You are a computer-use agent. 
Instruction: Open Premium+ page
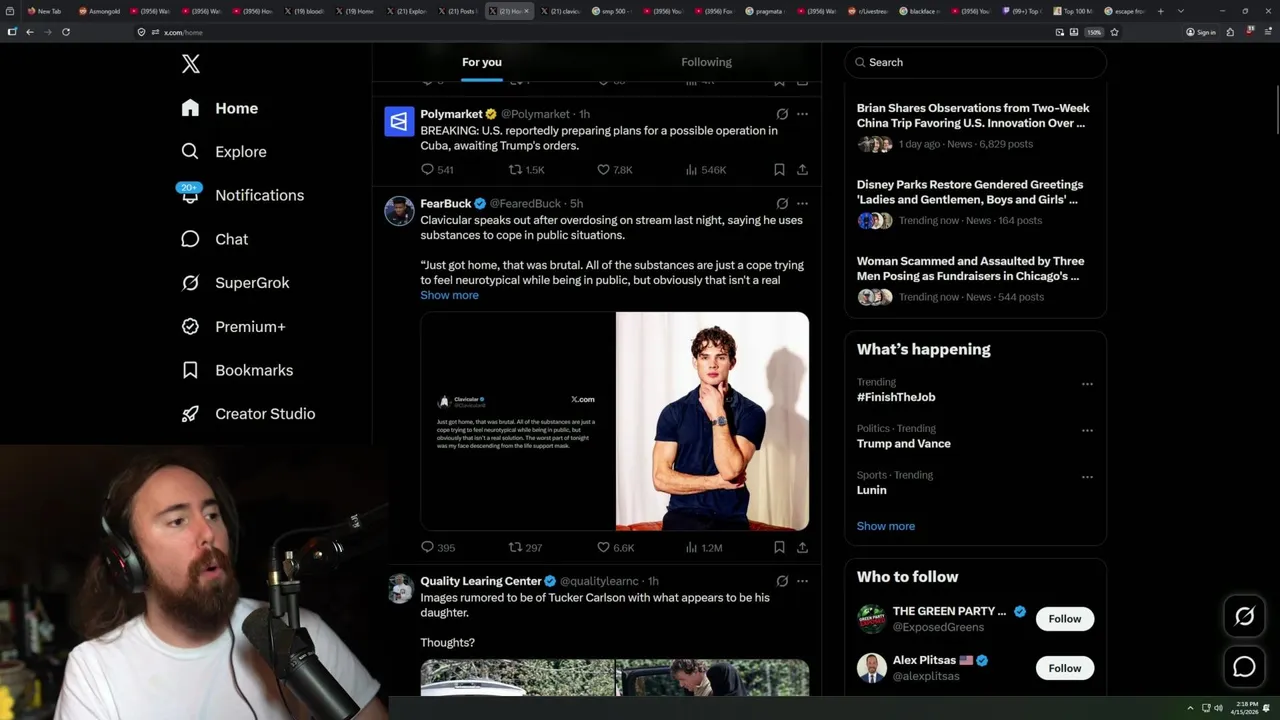click(233, 326)
